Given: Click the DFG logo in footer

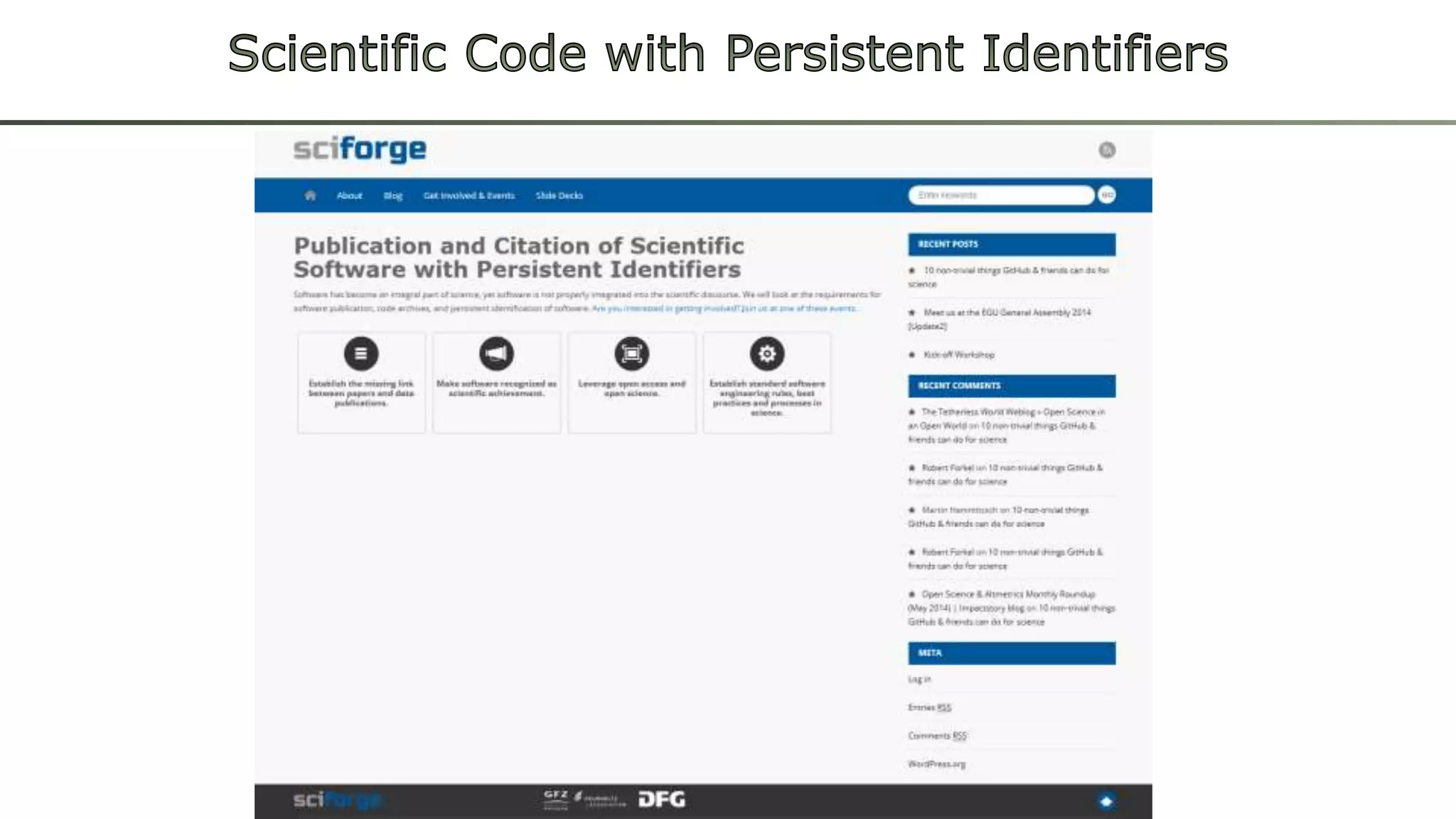Looking at the screenshot, I should [x=661, y=800].
